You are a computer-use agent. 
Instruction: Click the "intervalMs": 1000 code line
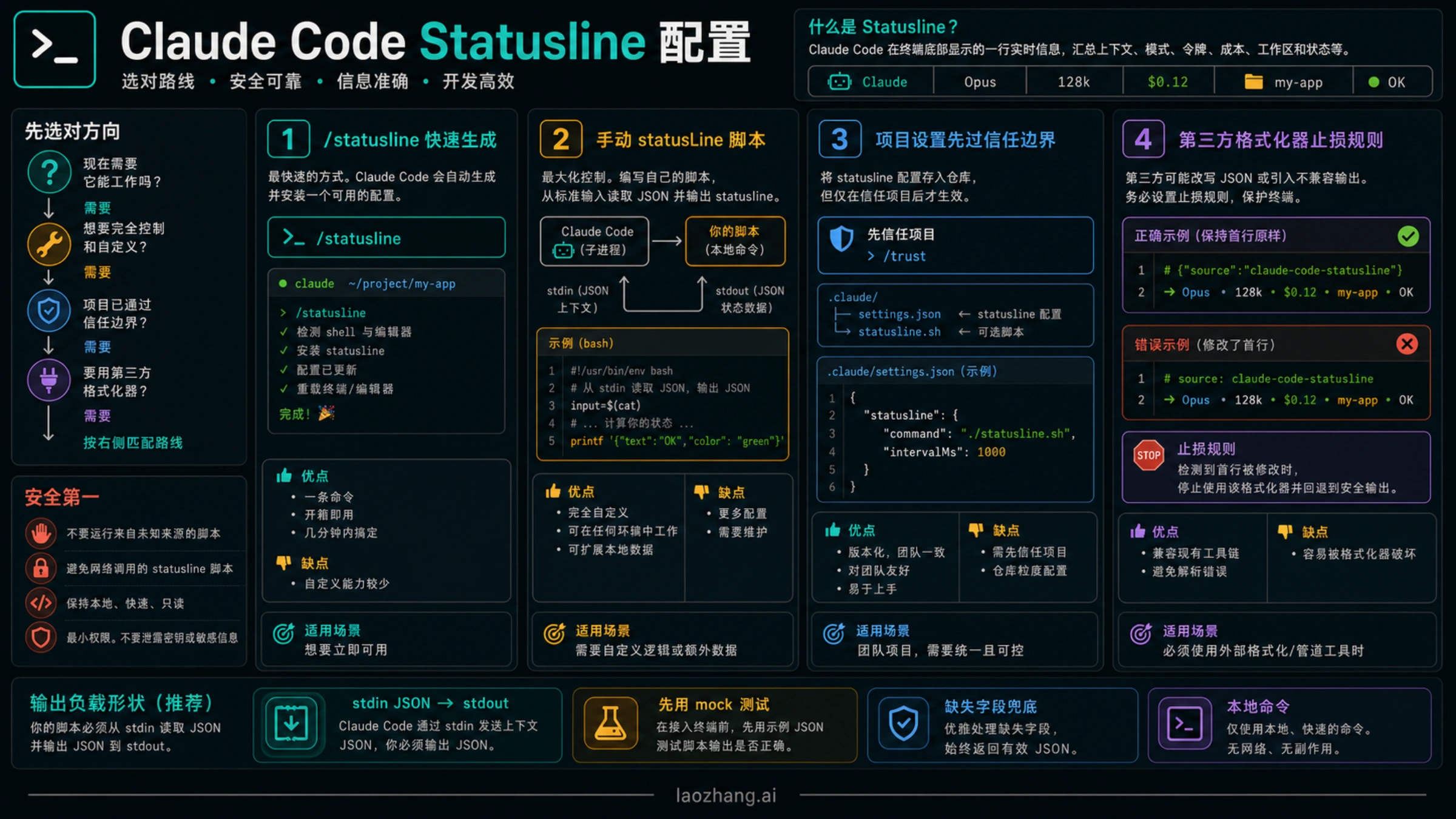944,452
